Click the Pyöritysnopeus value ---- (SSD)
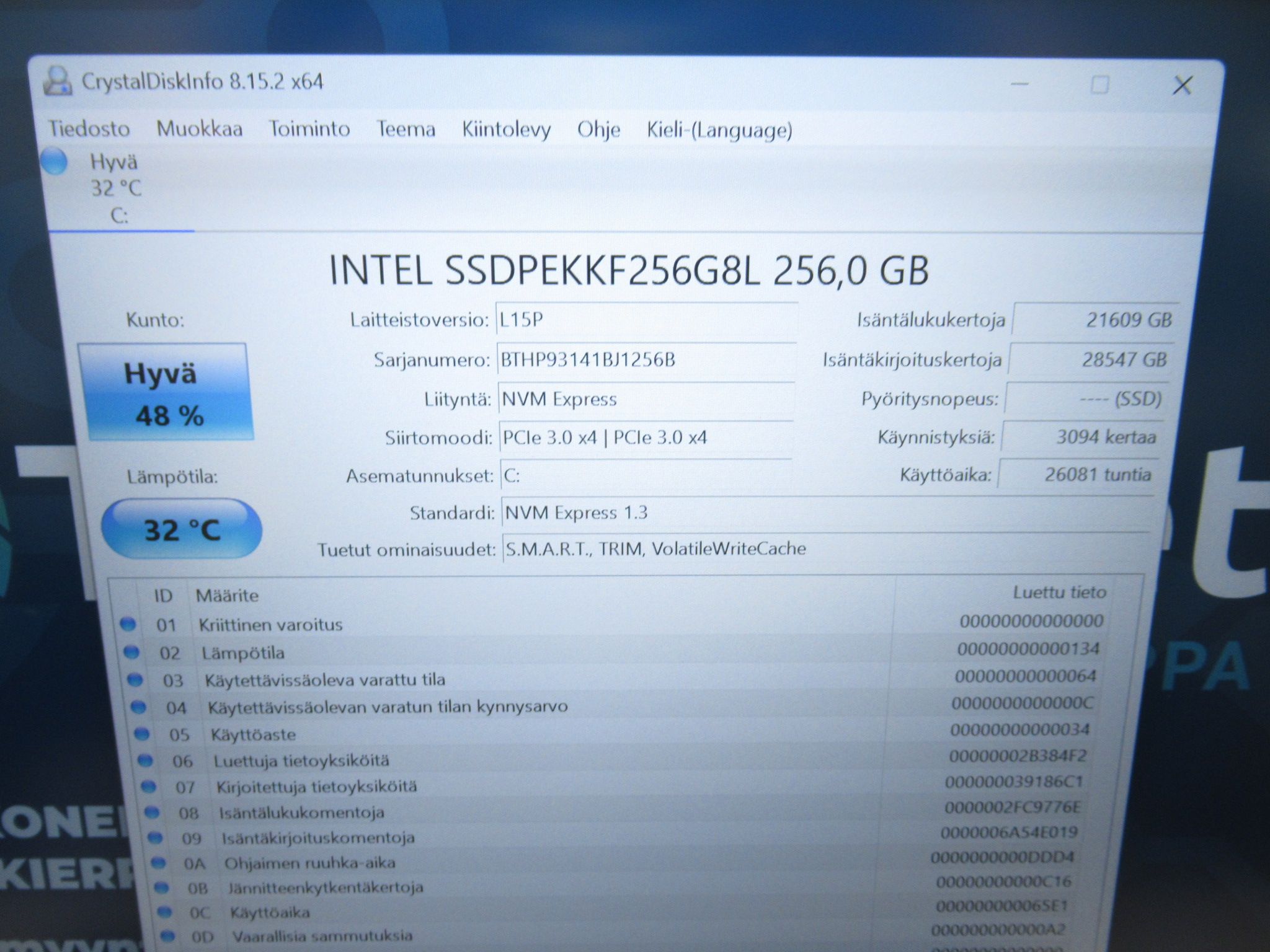Image resolution: width=1270 pixels, height=952 pixels. click(x=1086, y=399)
